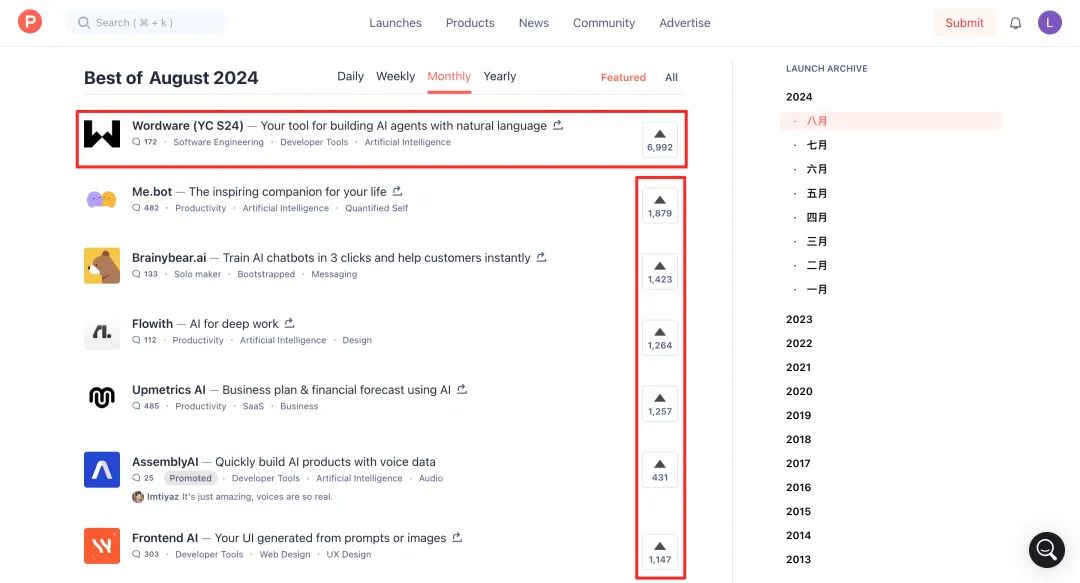Viewport: 1080px width, 583px height.
Task: Expand the 2023 archive year
Action: pos(799,319)
